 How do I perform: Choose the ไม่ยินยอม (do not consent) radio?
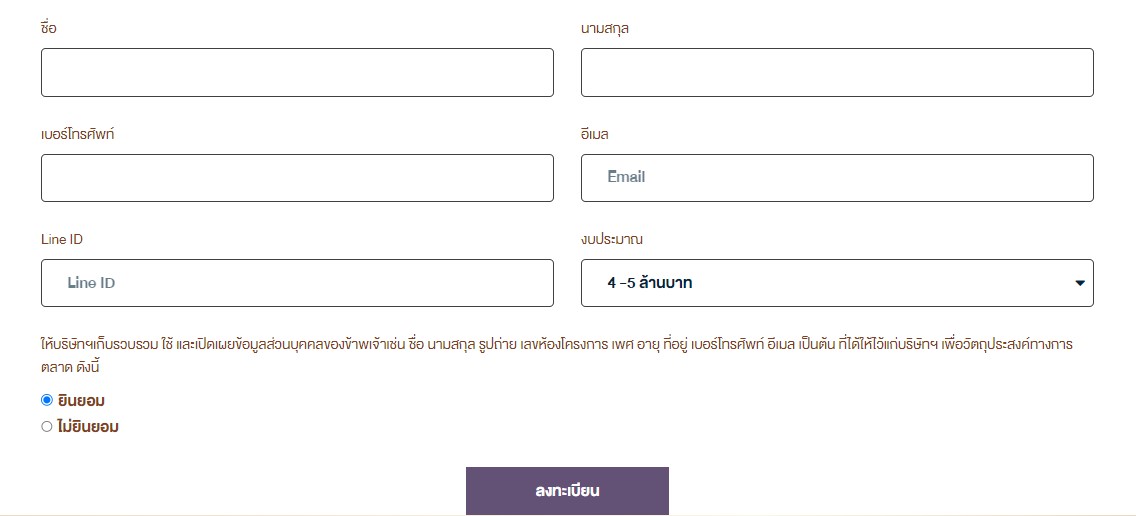pyautogui.click(x=47, y=426)
